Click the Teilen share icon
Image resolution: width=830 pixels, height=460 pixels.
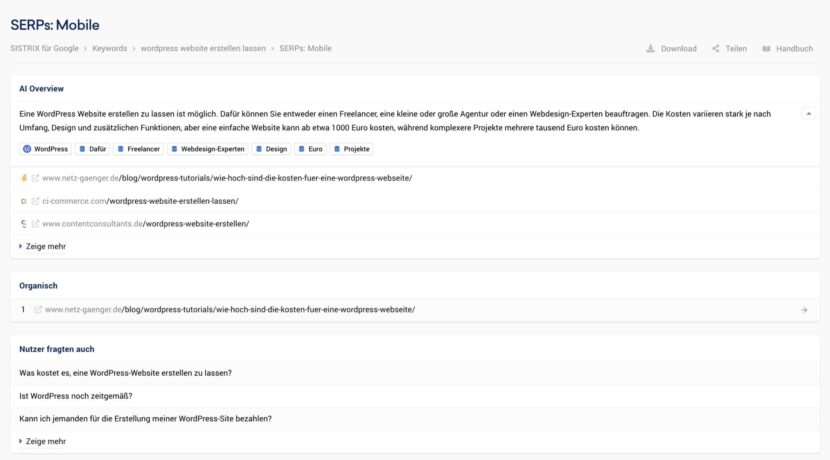click(716, 49)
